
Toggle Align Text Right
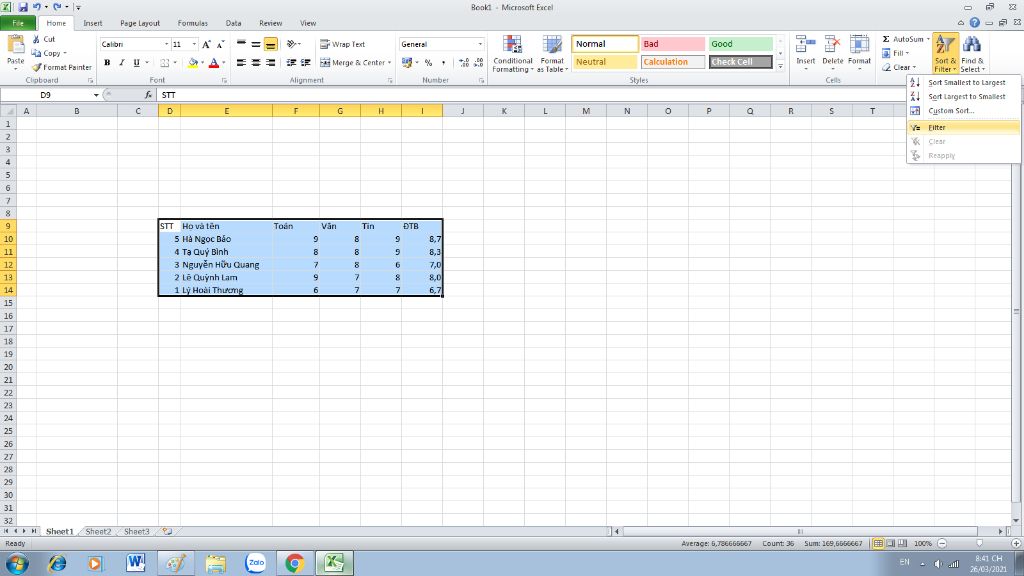[x=270, y=63]
